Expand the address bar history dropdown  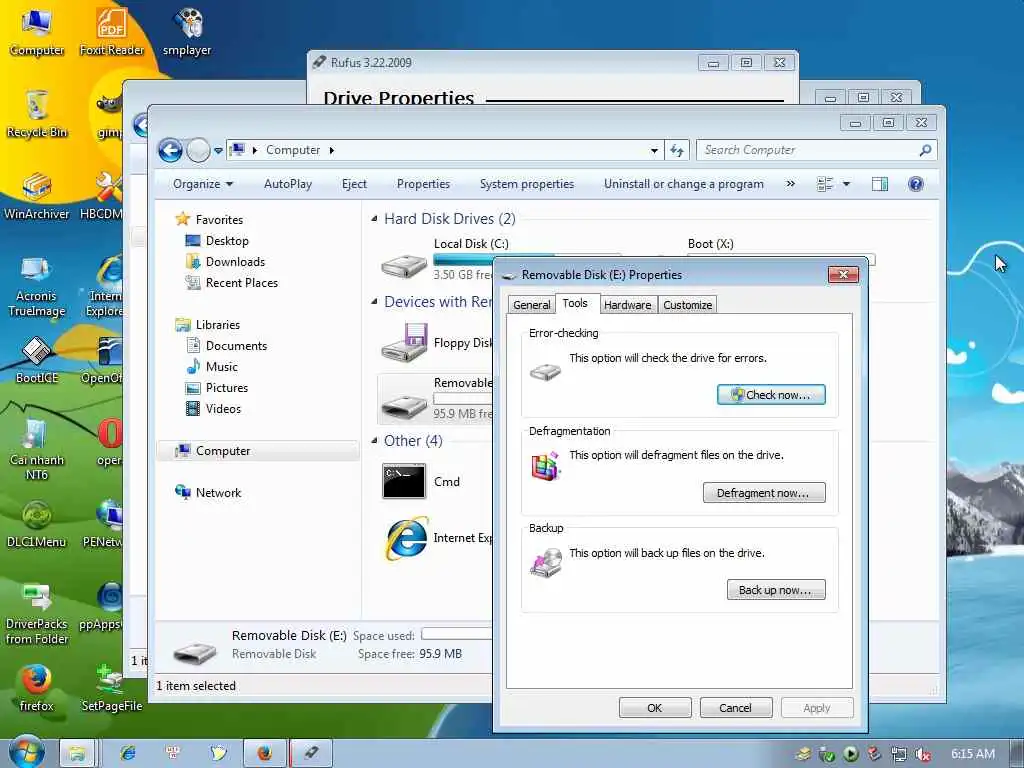pos(654,150)
